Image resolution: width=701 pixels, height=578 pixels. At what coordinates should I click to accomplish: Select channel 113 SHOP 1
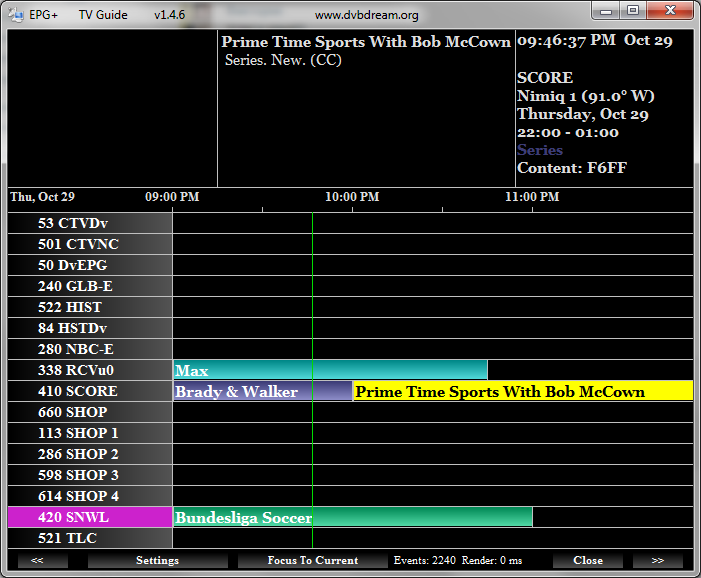pyautogui.click(x=90, y=433)
